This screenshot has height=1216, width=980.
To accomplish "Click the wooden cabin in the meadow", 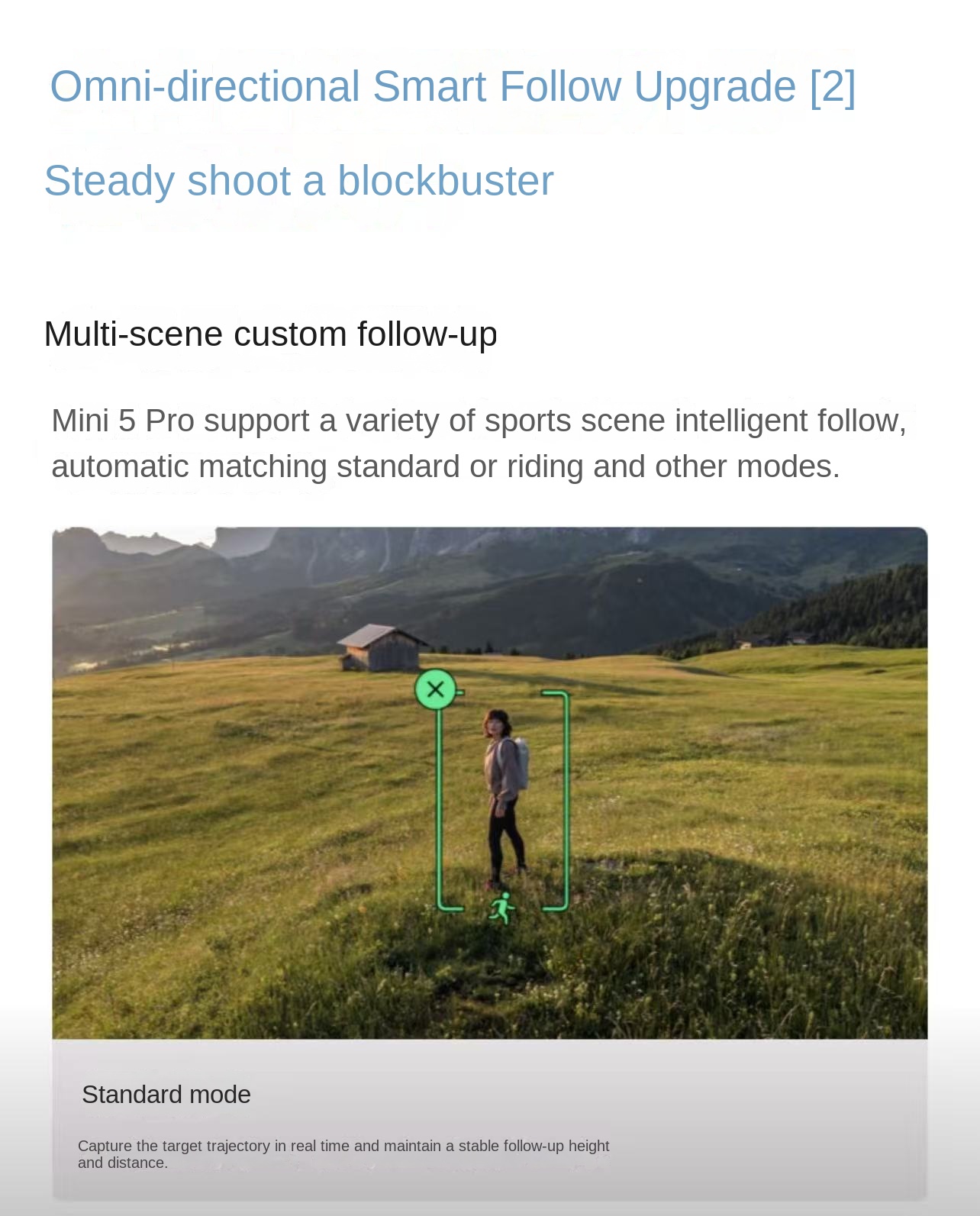I will tap(381, 648).
